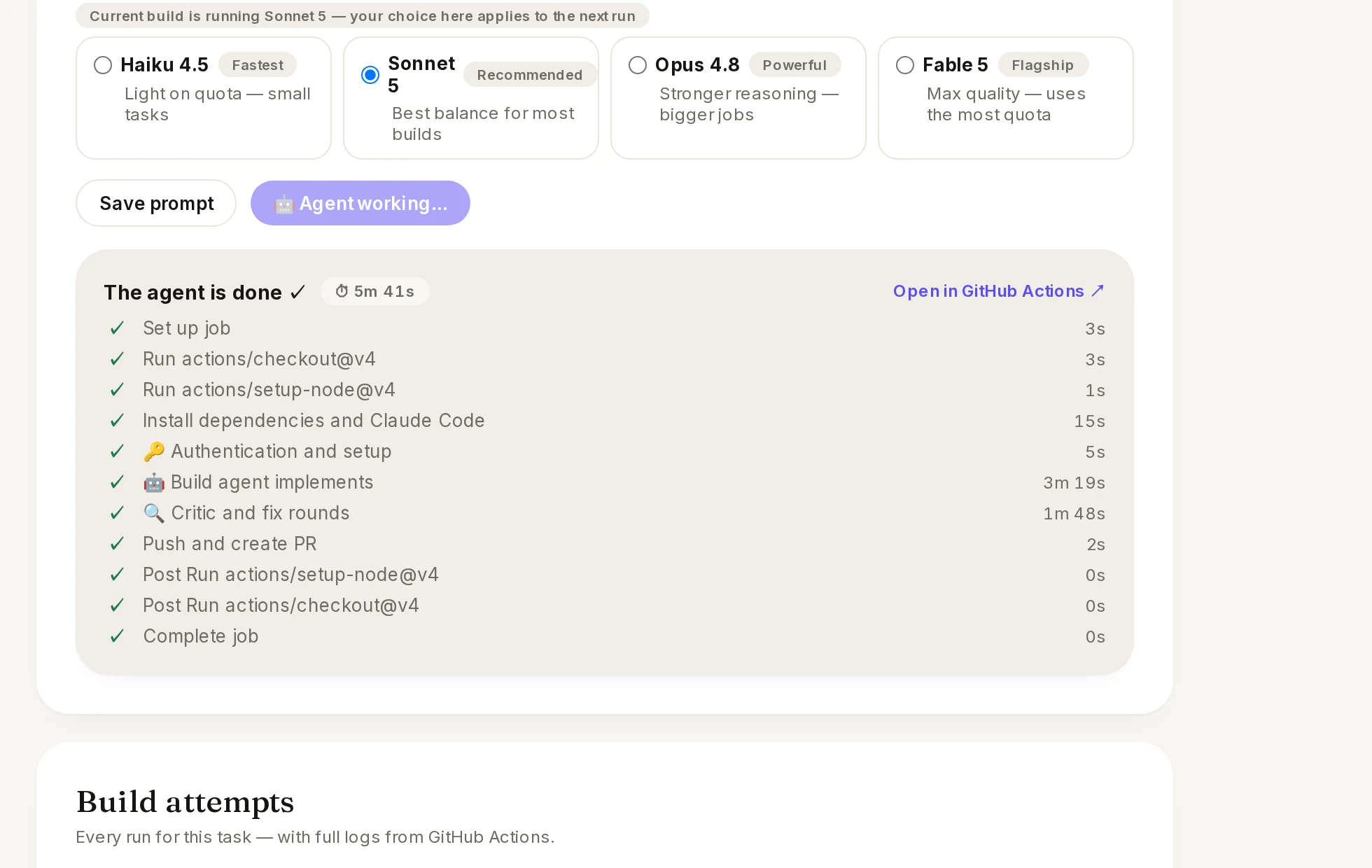Click the magnifier icon on Critic step

point(154,513)
